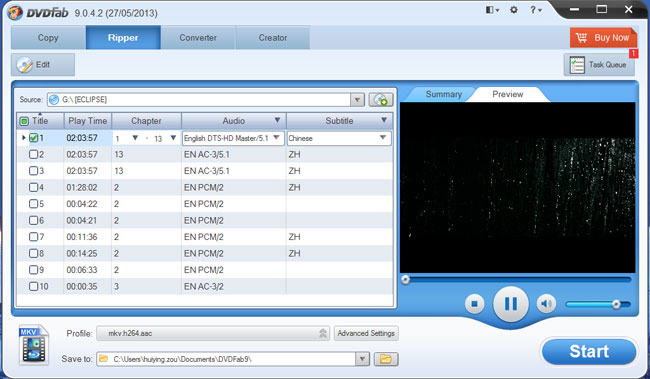Select play time 00:11:36 in title 7
This screenshot has height=379, width=650.
click(82, 237)
